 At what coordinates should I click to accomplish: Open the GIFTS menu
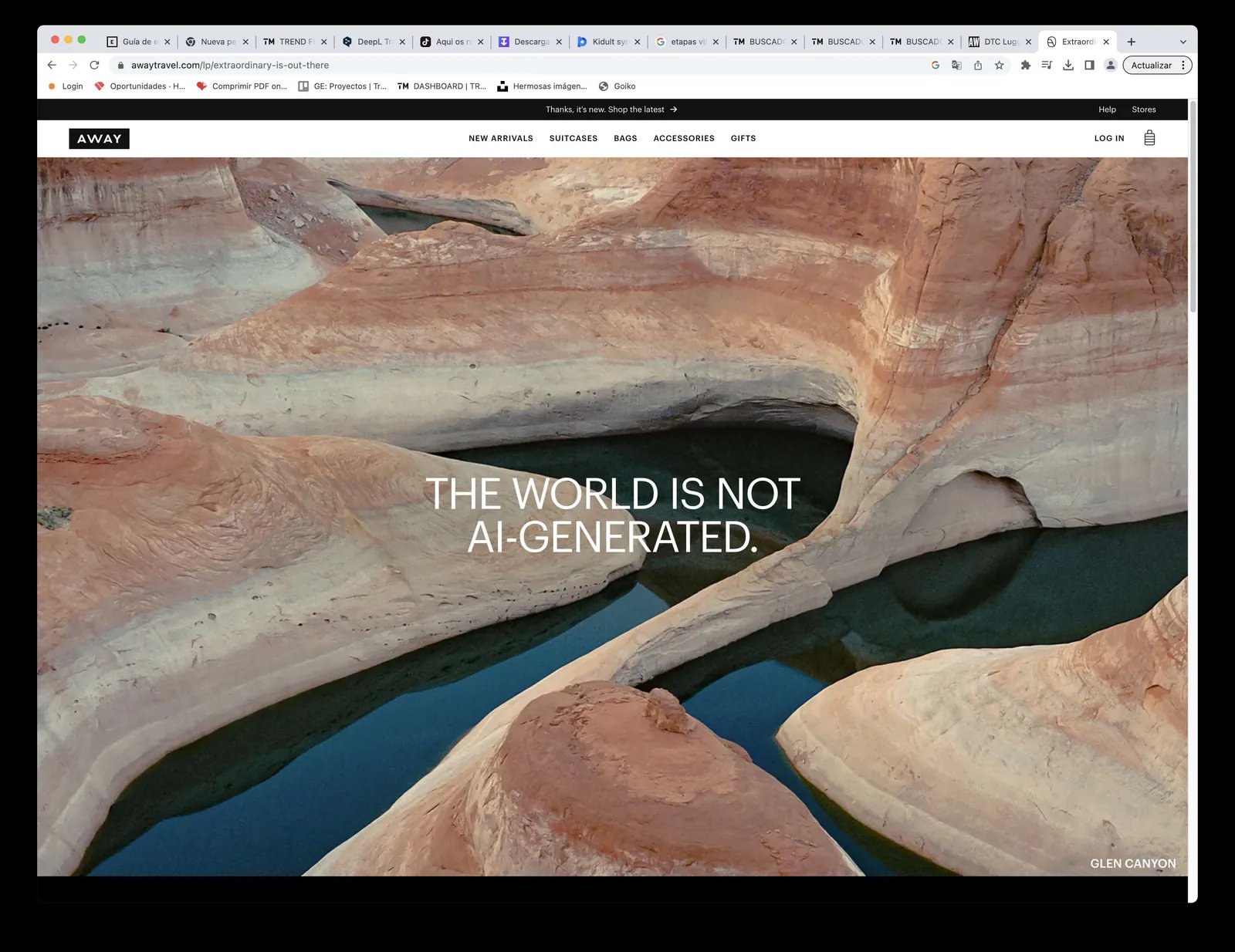coord(743,139)
